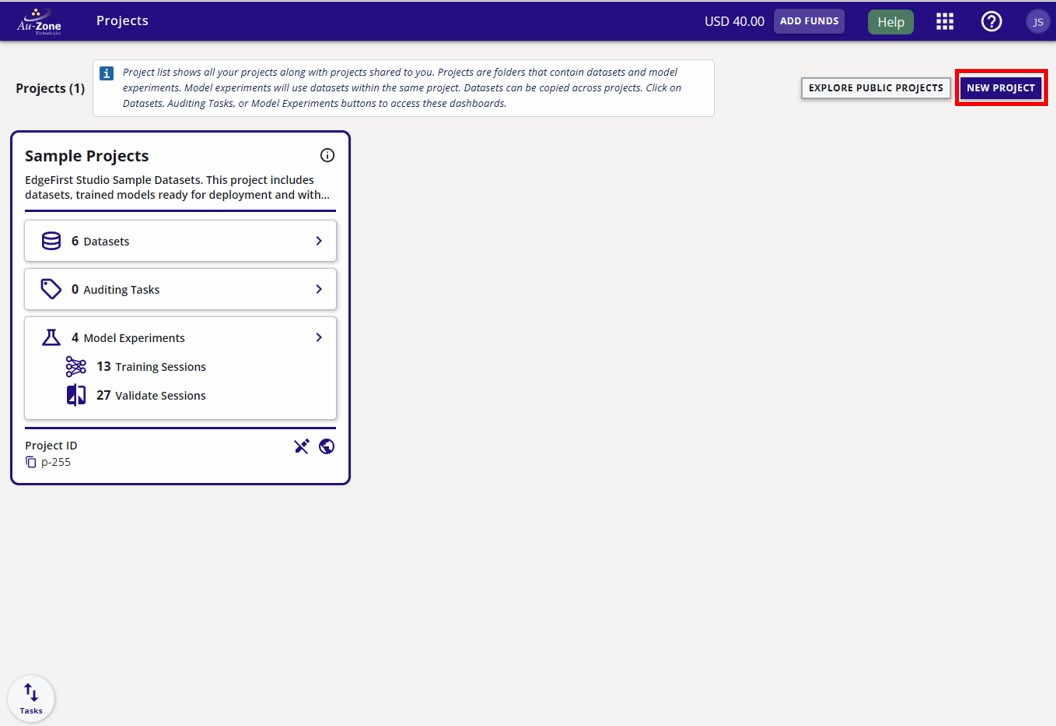Open the Projects page from the top bar
The height and width of the screenshot is (726, 1056).
point(122,20)
